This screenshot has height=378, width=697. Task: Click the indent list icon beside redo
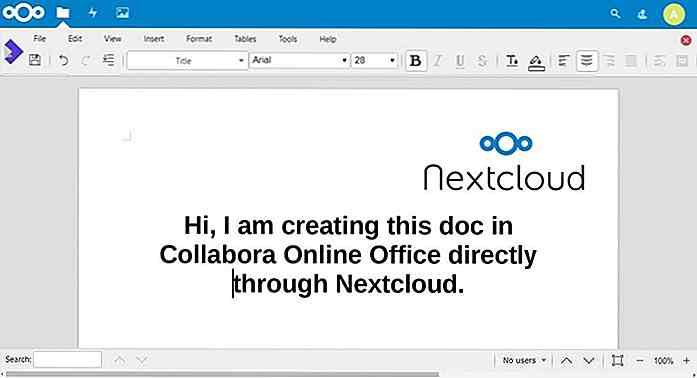click(x=108, y=60)
